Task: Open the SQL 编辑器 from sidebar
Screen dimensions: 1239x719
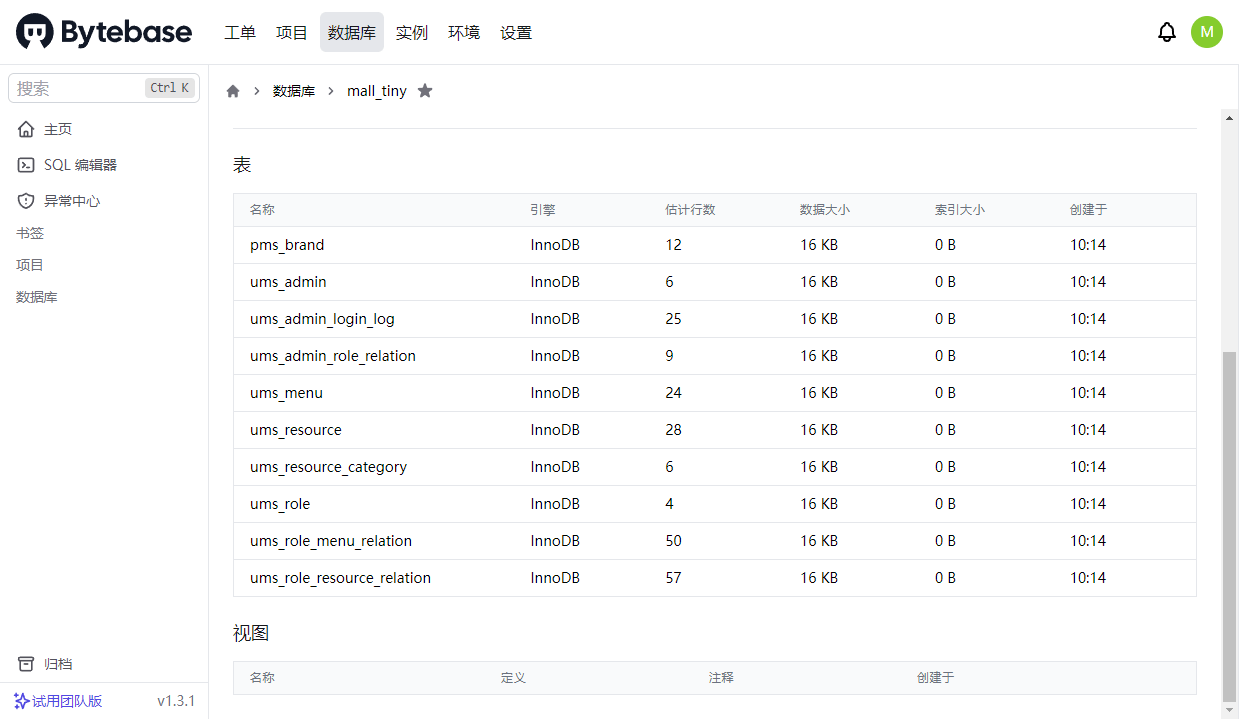Action: [80, 165]
